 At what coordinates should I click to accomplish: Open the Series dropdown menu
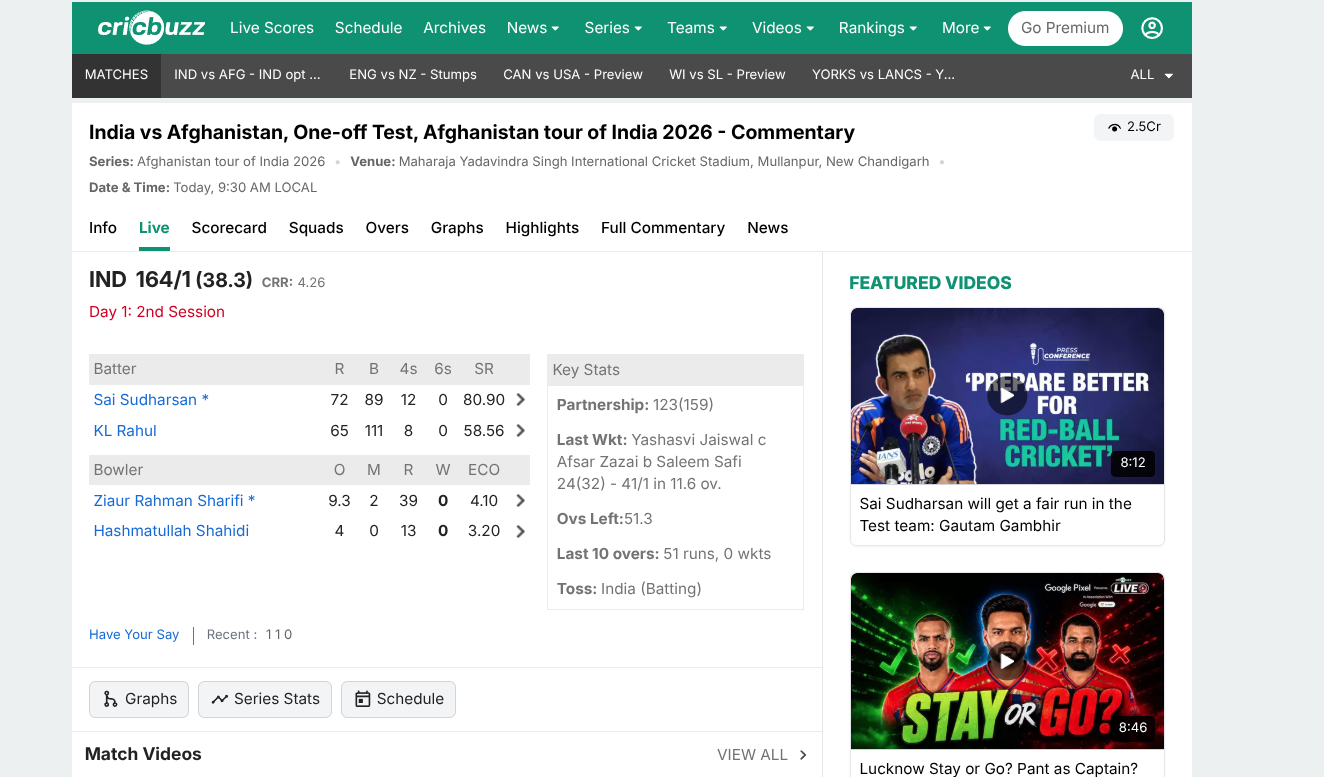(x=613, y=28)
